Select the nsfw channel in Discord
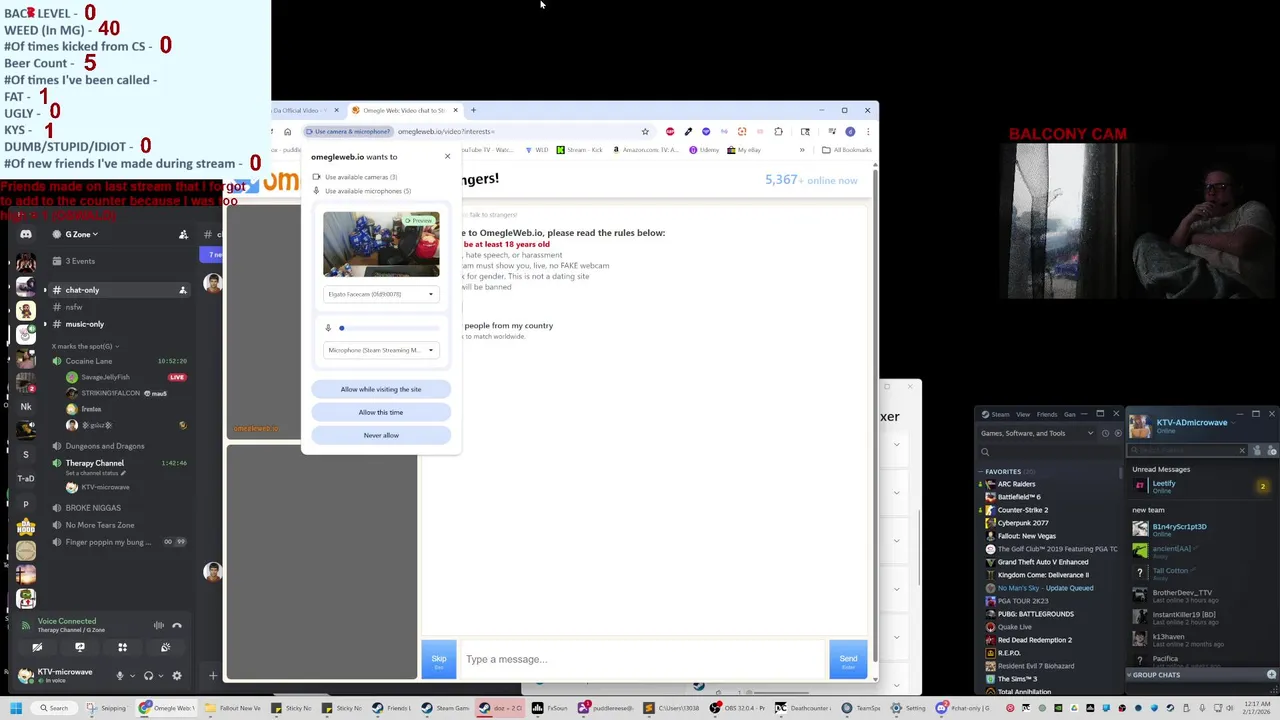Viewport: 1280px width, 720px height. click(x=118, y=307)
